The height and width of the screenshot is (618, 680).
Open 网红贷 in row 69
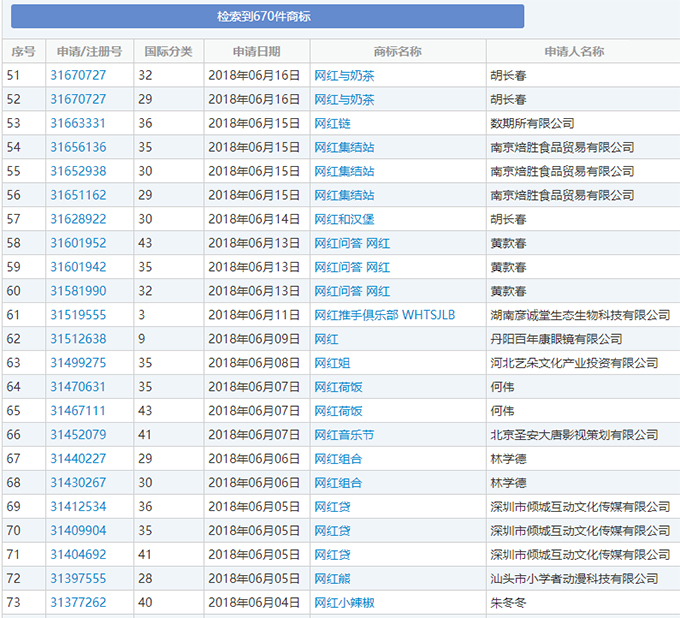(x=332, y=507)
